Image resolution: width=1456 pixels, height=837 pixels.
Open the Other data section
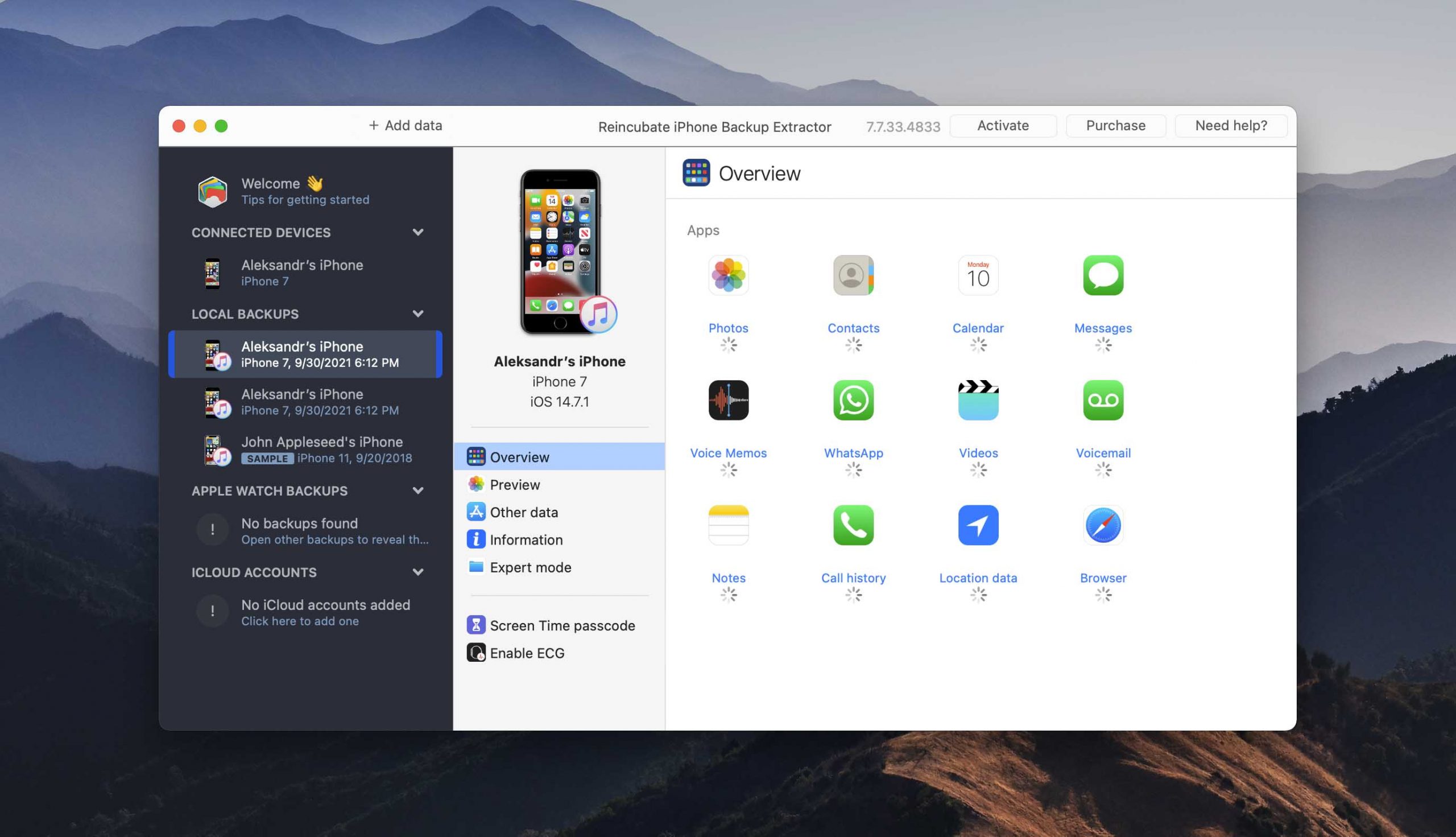pos(559,512)
